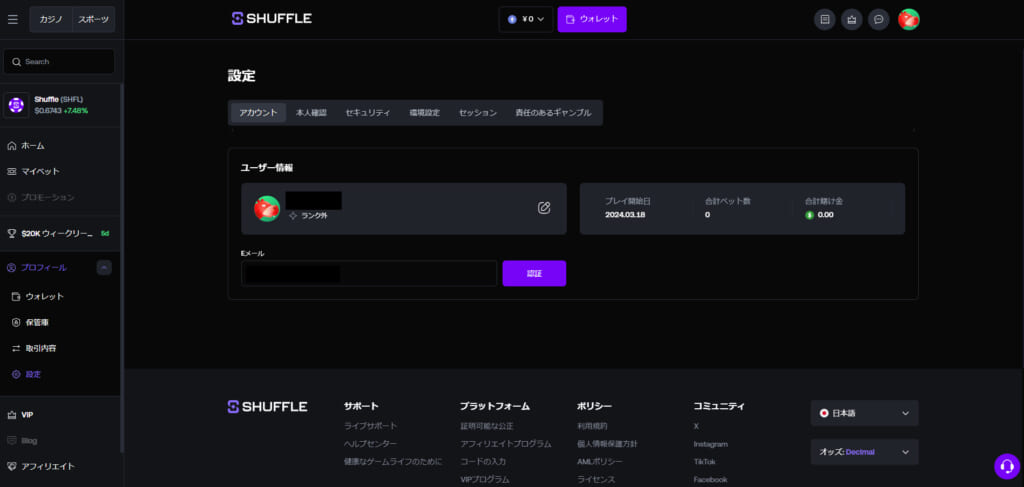The width and height of the screenshot is (1024, 487).
Task: Click the home icon beside ホーム
Action: point(11,146)
